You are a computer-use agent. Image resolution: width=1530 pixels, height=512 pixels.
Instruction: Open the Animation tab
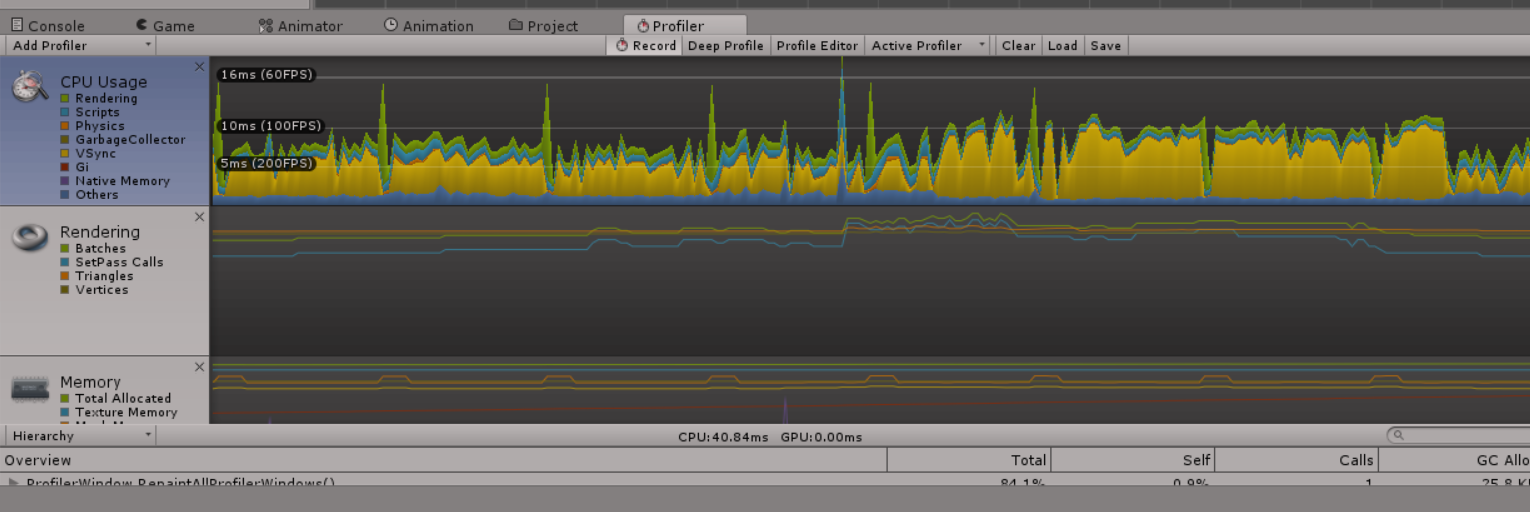[428, 26]
